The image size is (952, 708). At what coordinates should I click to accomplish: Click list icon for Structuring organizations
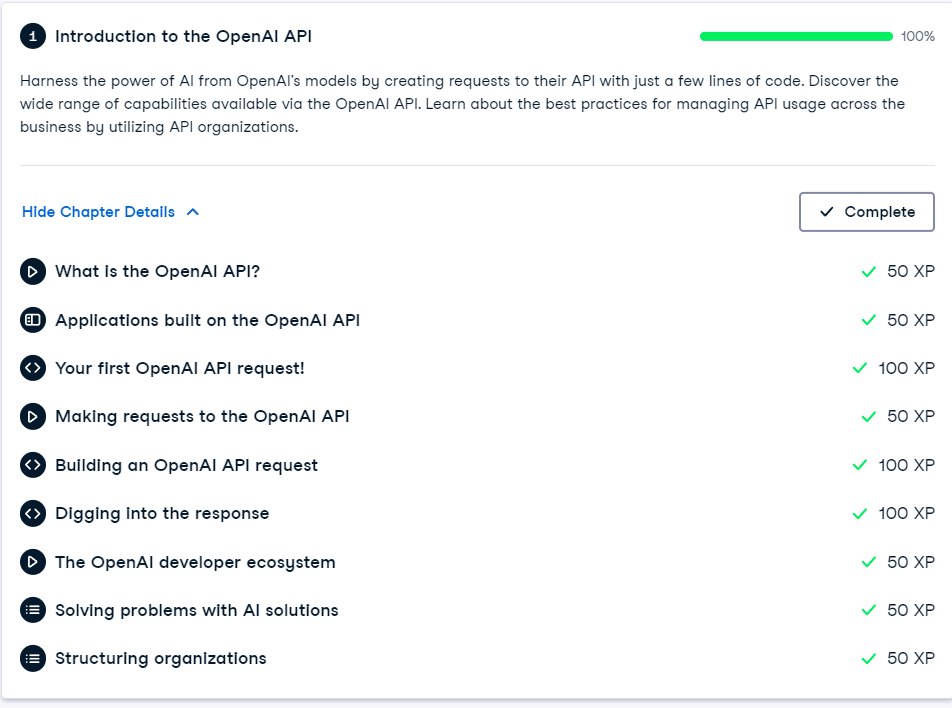33,659
